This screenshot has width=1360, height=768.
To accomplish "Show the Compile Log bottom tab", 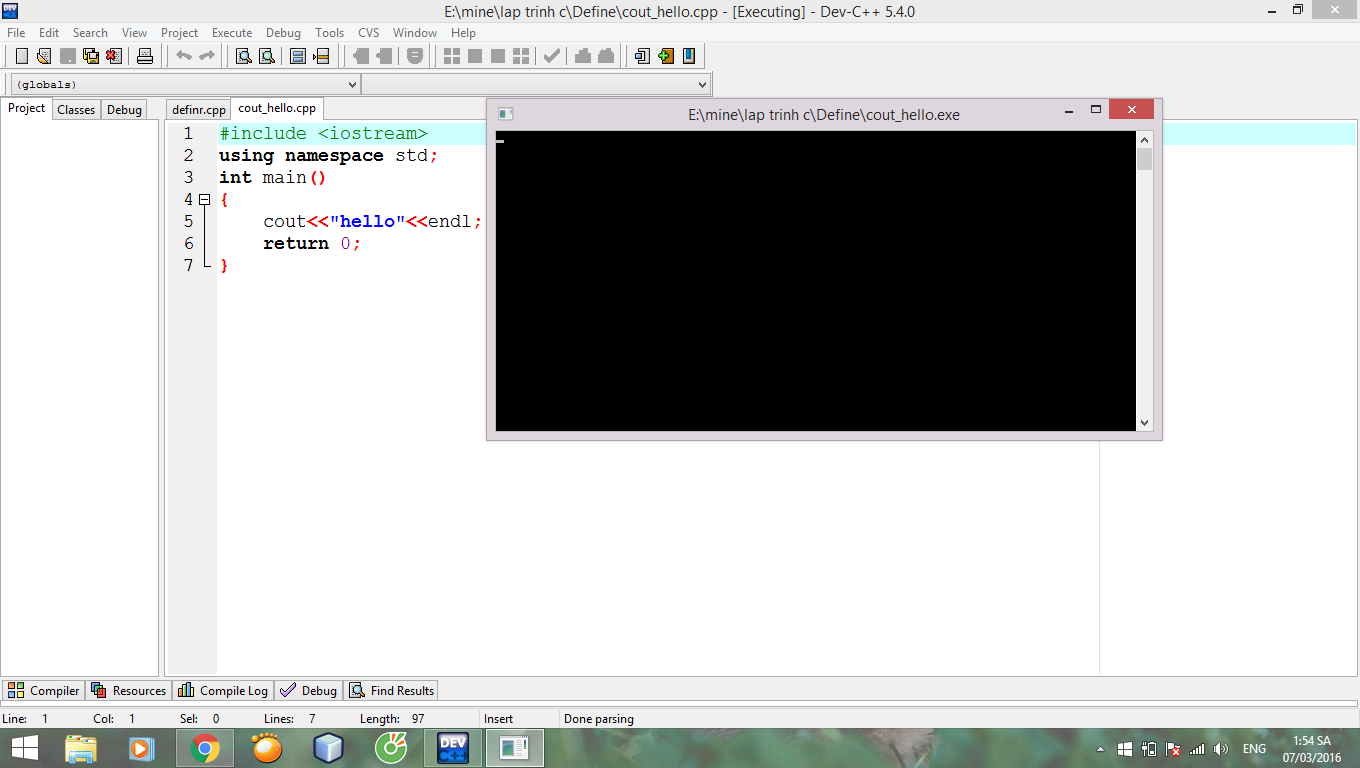I will pos(224,691).
